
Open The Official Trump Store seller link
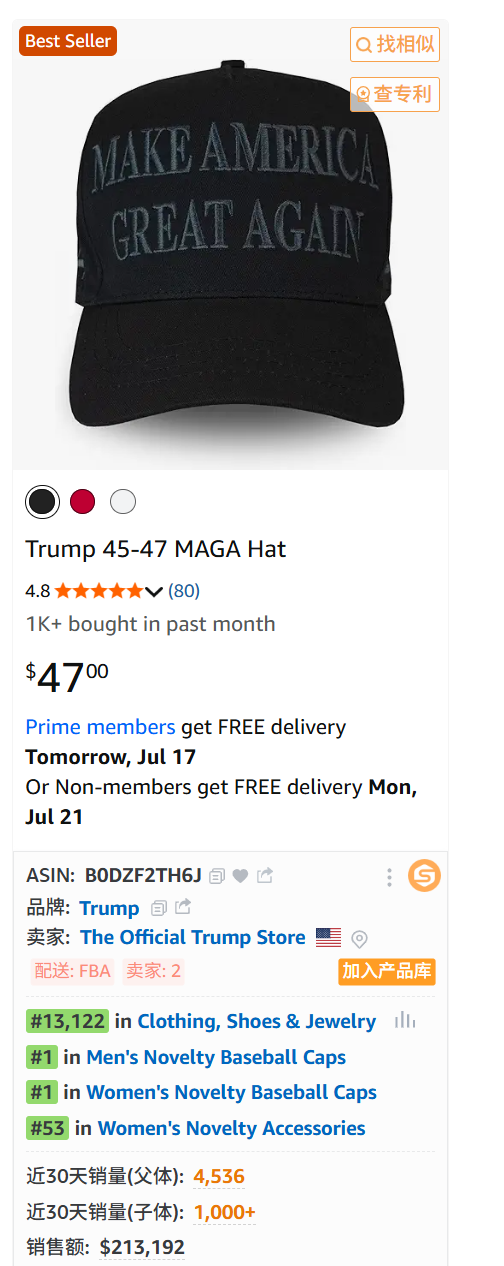pos(193,937)
